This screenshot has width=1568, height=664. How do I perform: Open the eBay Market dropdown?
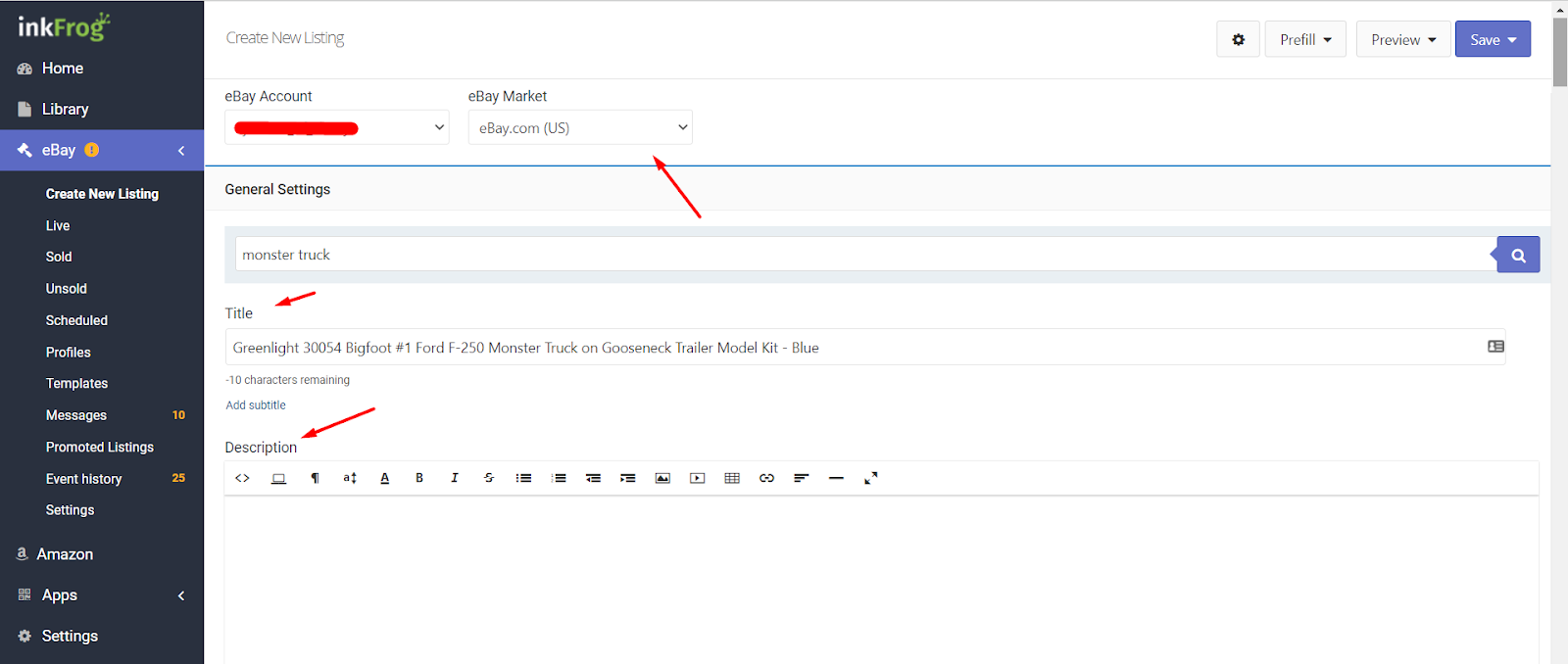pyautogui.click(x=580, y=127)
